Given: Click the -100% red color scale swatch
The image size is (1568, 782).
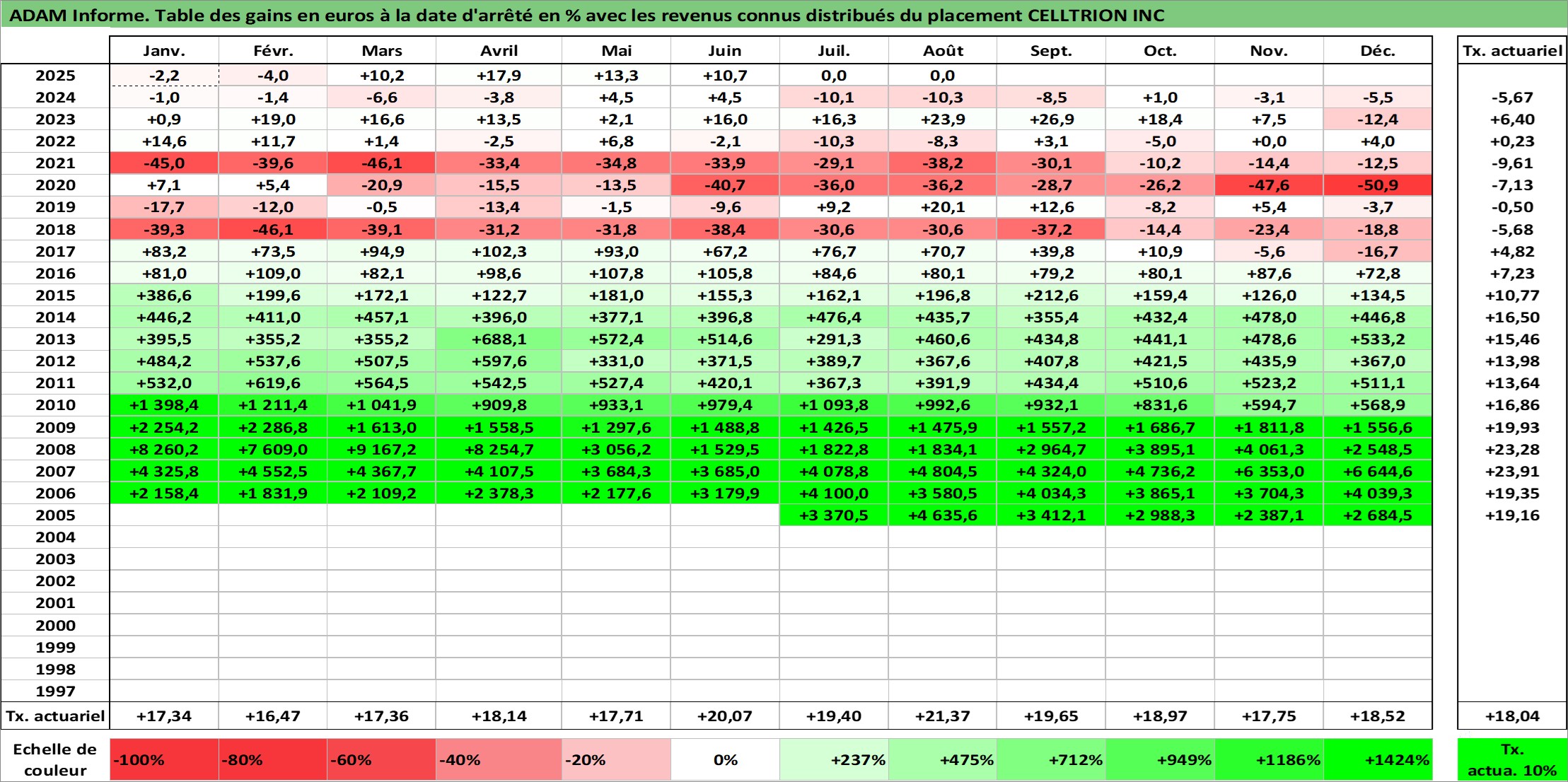Looking at the screenshot, I should click(164, 759).
